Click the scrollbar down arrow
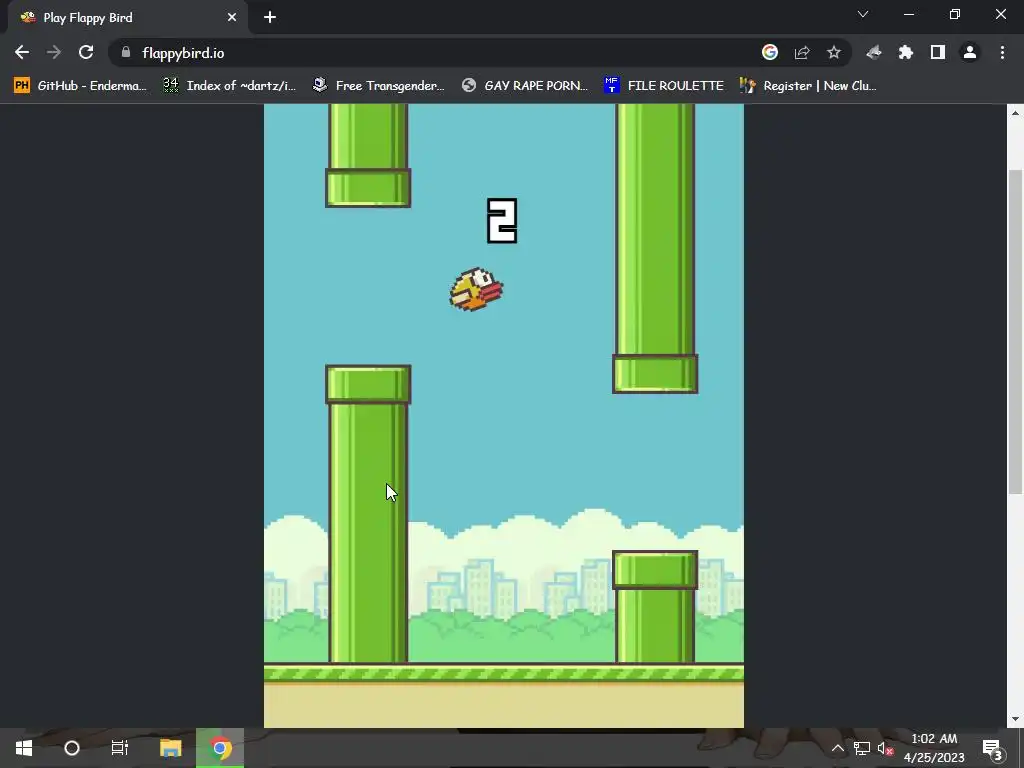1024x768 pixels. tap(1015, 719)
